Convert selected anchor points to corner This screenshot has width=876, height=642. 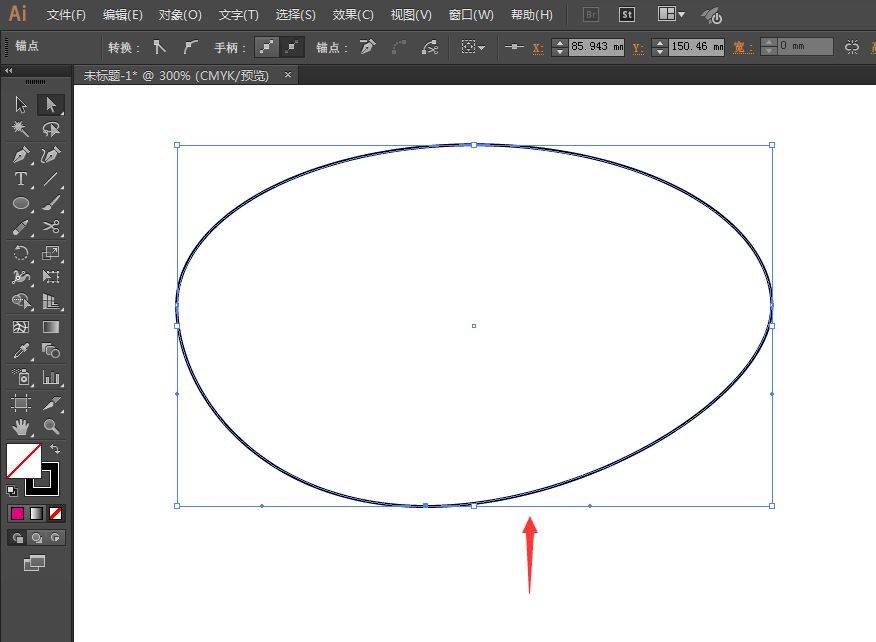159,47
